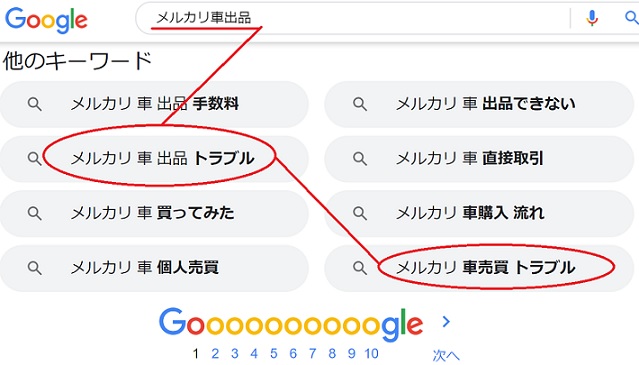Click magnifier icon beside 出品できない suggestion
This screenshot has height=365, width=639.
click(x=360, y=104)
